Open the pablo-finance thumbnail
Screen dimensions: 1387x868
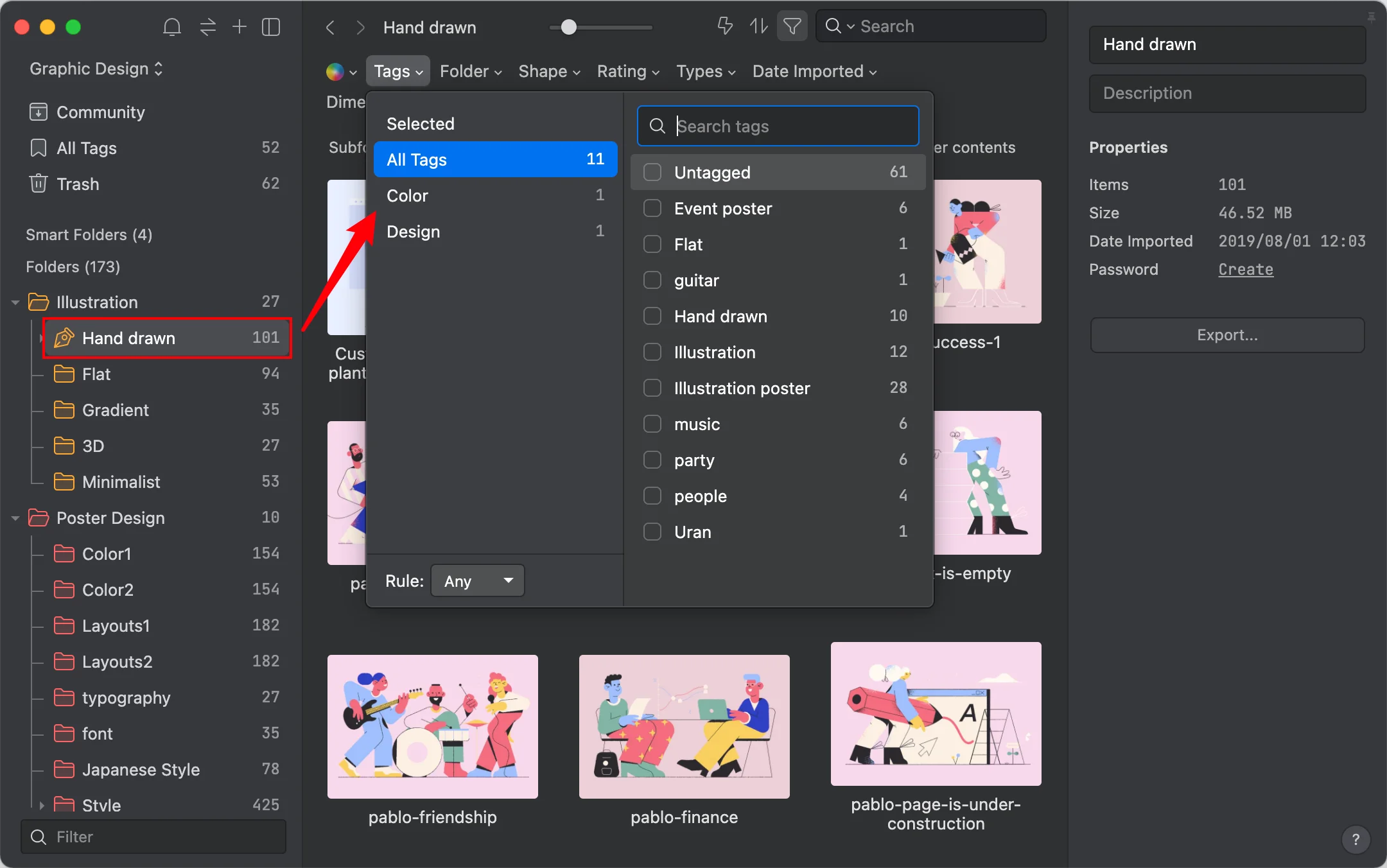pyautogui.click(x=685, y=727)
